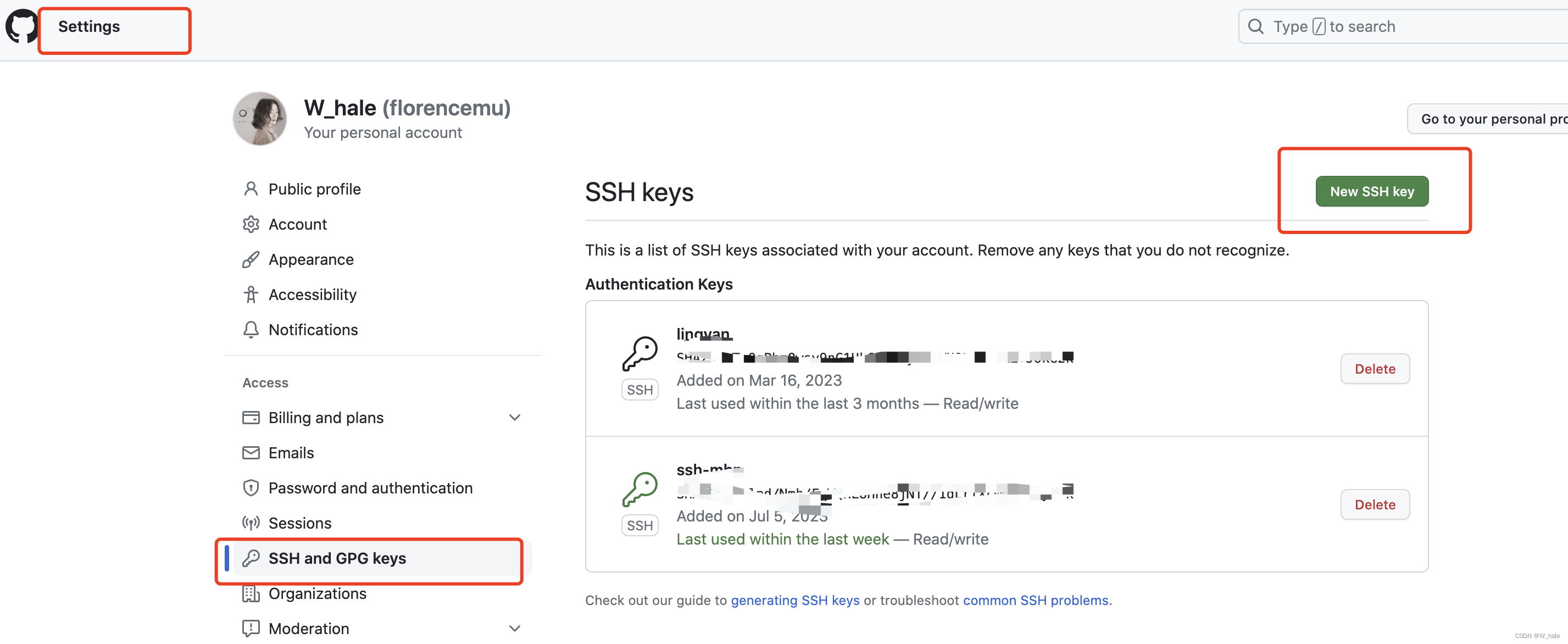Click the GitHub home/logo icon
The image size is (1568, 644).
point(24,24)
